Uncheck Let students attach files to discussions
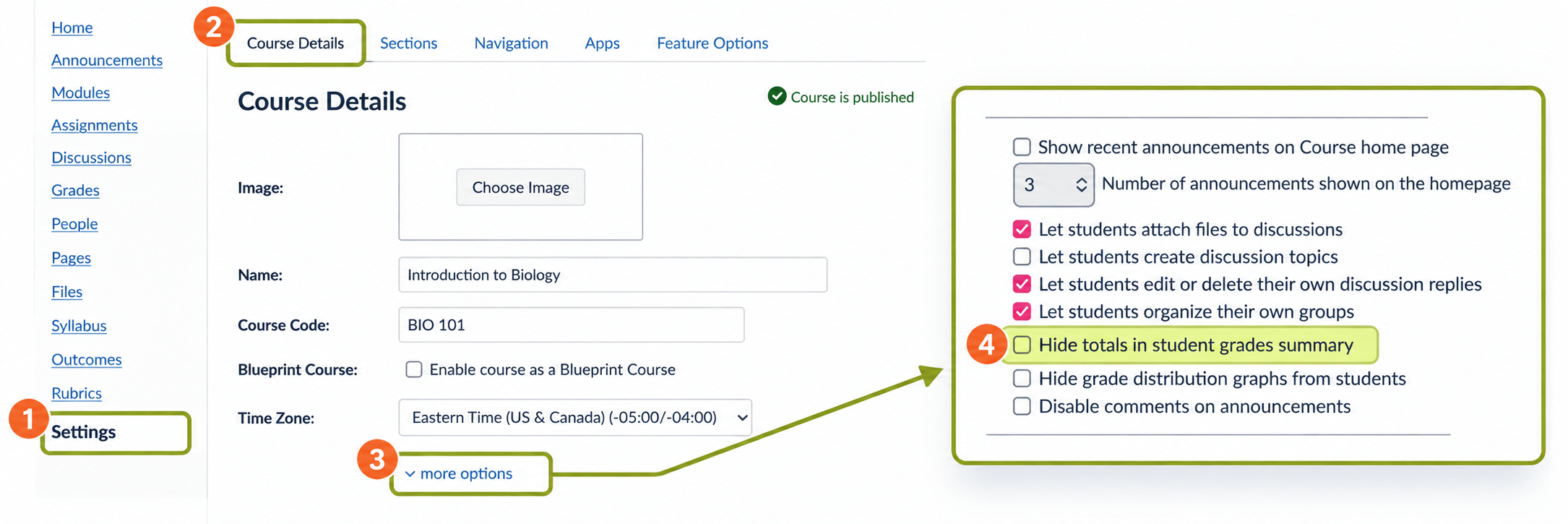The width and height of the screenshot is (1568, 524). 1022,229
